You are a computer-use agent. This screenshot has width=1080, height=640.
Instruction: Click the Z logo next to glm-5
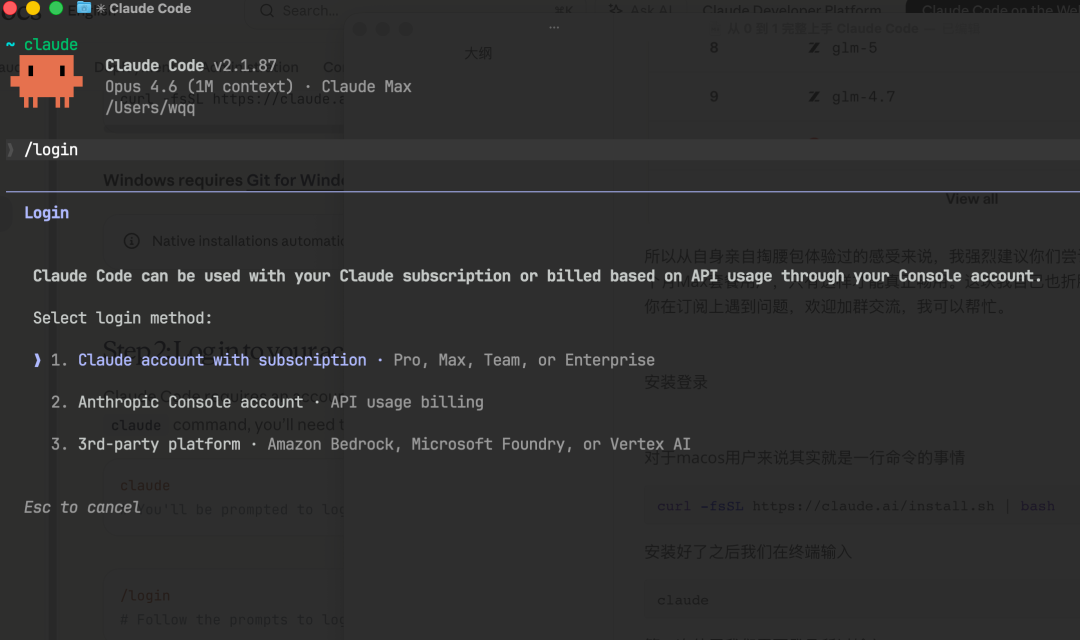click(814, 48)
